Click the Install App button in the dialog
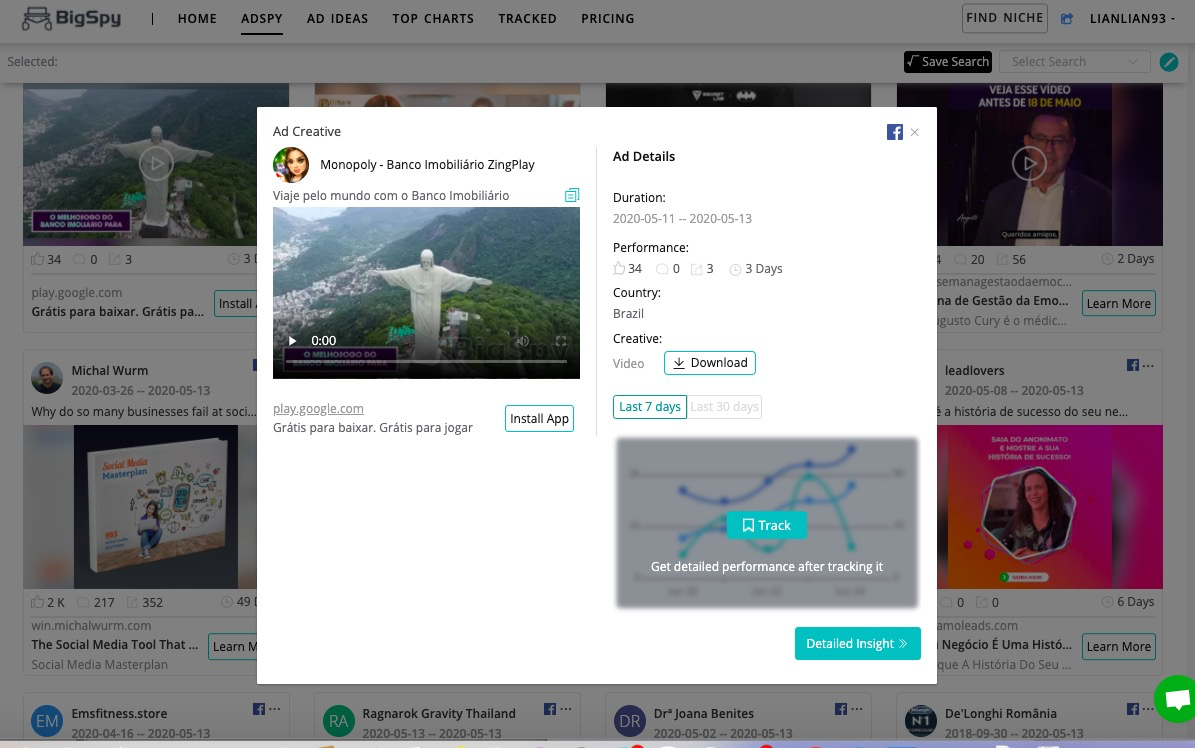1195x748 pixels. click(539, 419)
